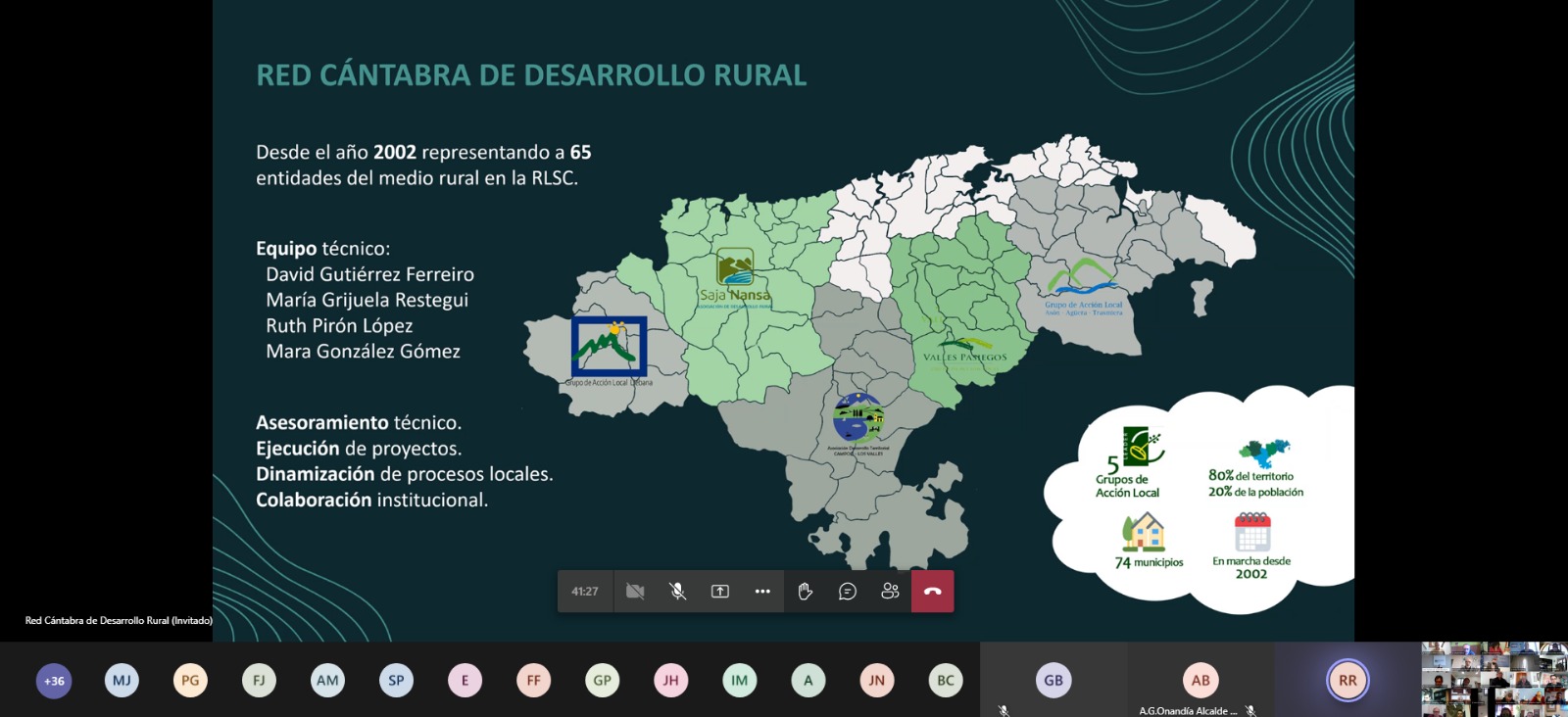Select the MJ participant avatar
This screenshot has width=1568, height=717.
coord(122,681)
